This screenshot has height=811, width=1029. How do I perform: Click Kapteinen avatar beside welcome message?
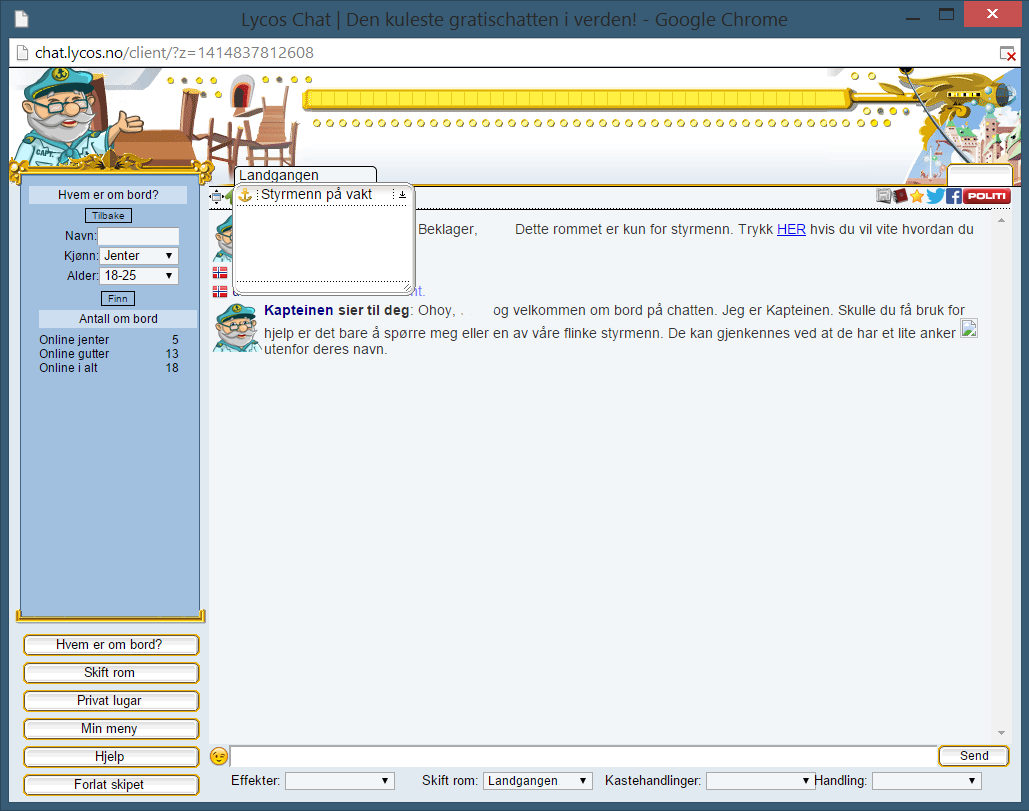237,327
